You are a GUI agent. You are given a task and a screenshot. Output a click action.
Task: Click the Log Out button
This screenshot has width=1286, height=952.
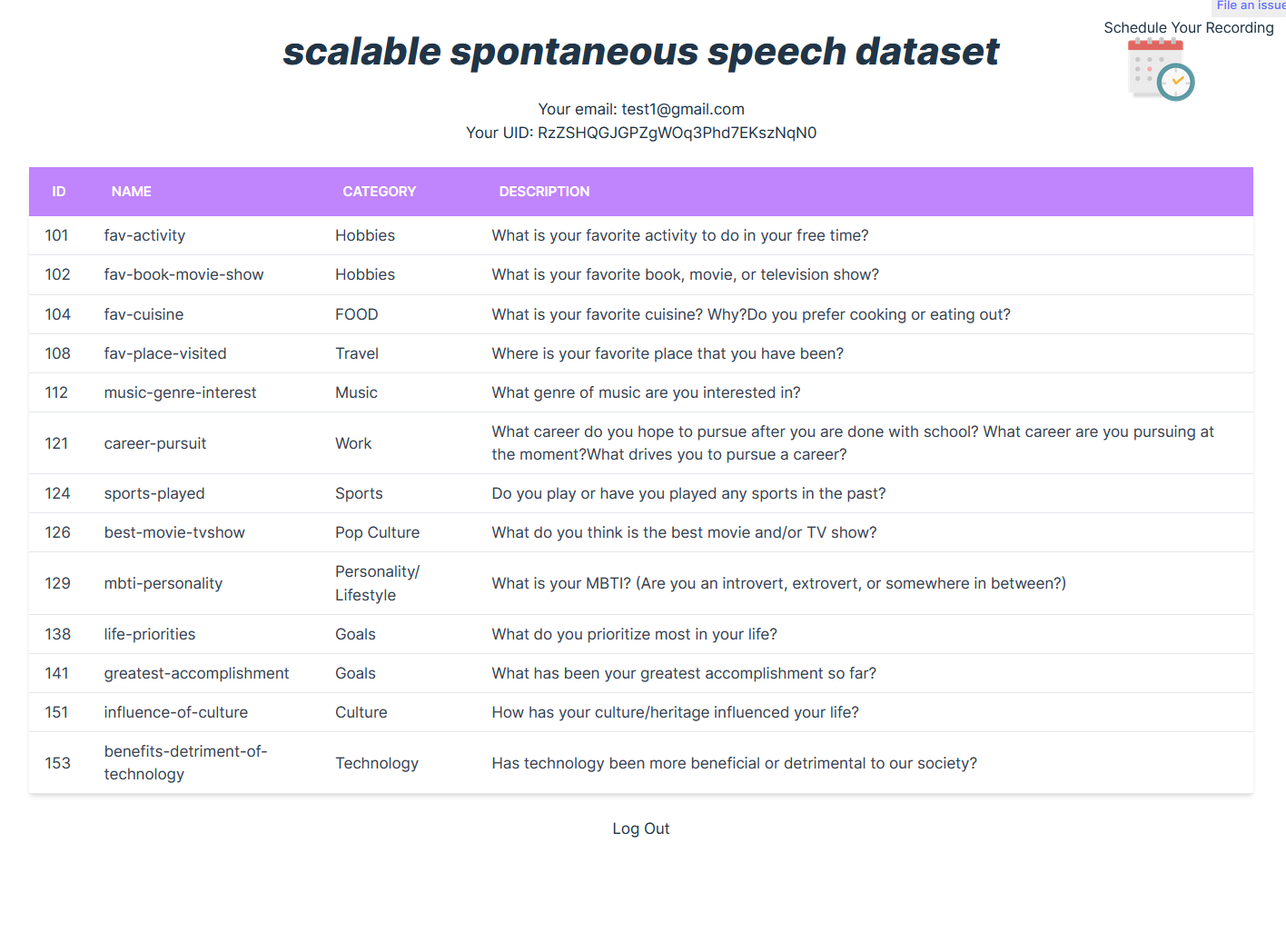tap(640, 828)
